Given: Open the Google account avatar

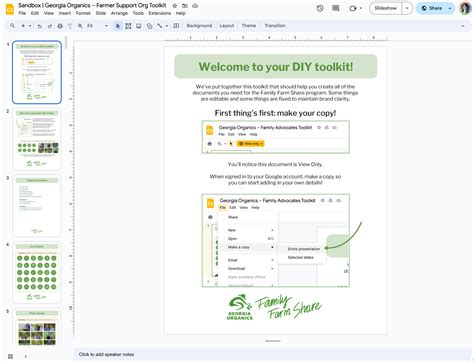Looking at the screenshot, I should [465, 8].
